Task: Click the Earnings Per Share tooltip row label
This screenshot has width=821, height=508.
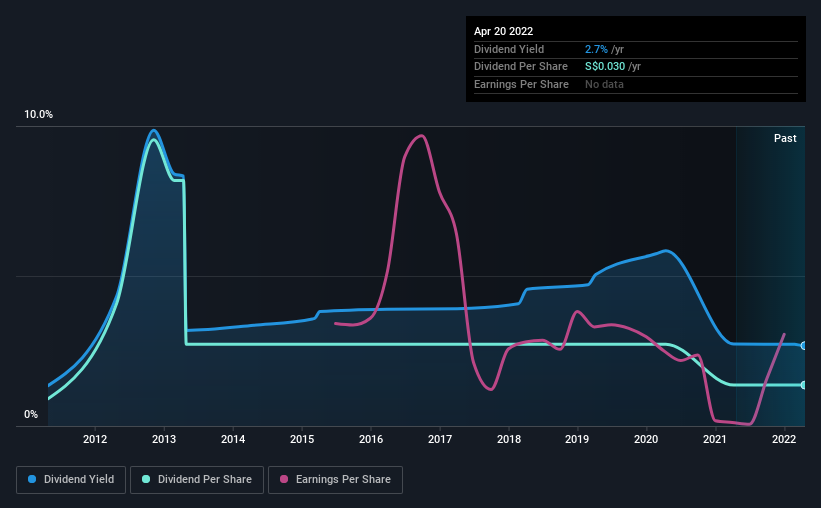Action: [x=521, y=84]
